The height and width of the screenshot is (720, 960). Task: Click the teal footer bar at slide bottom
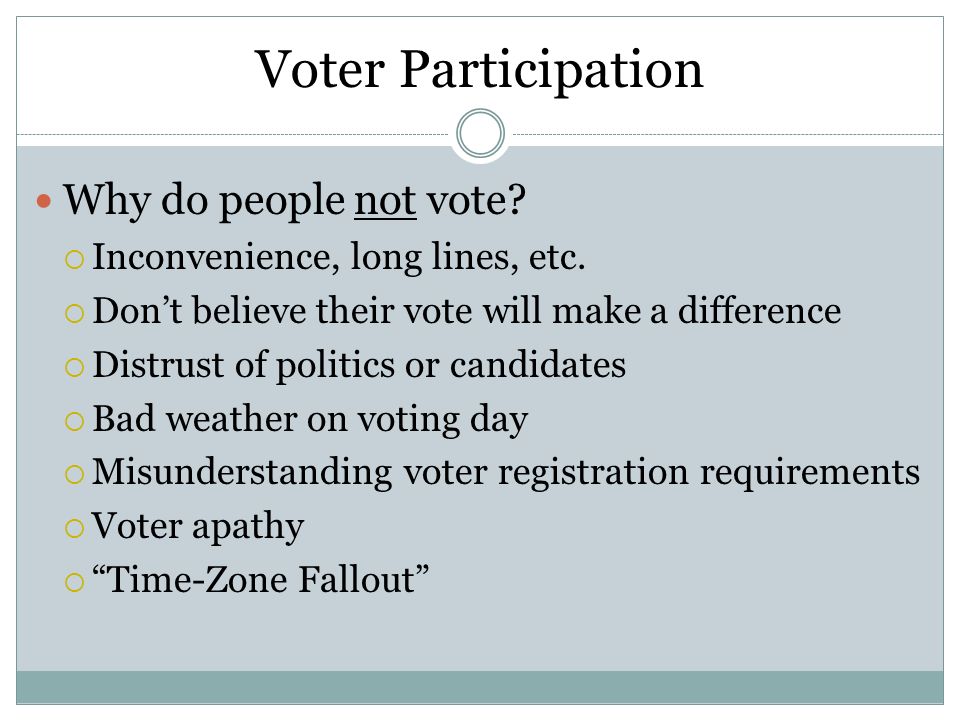(x=480, y=687)
